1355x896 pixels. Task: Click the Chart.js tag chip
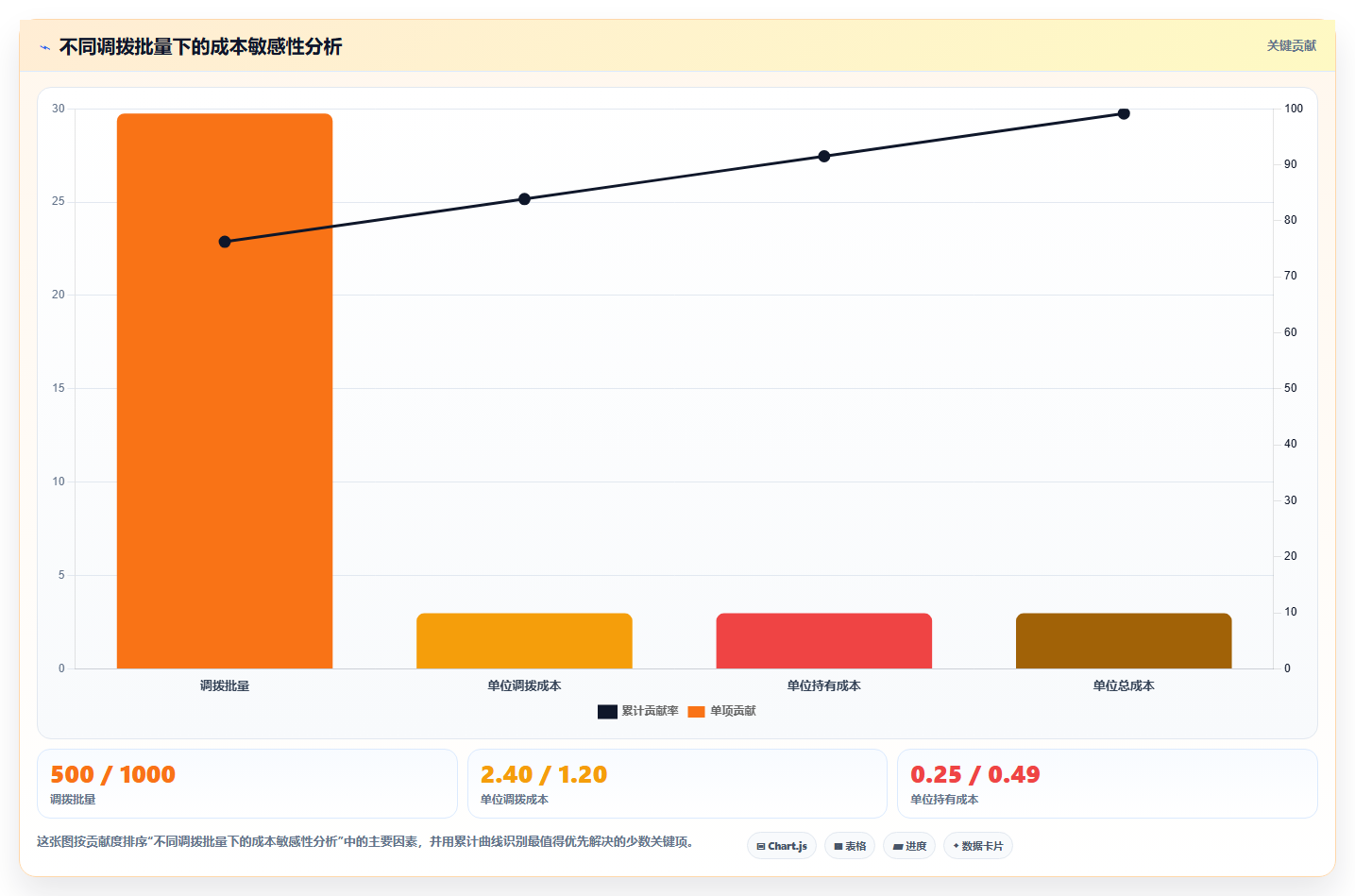[x=782, y=846]
